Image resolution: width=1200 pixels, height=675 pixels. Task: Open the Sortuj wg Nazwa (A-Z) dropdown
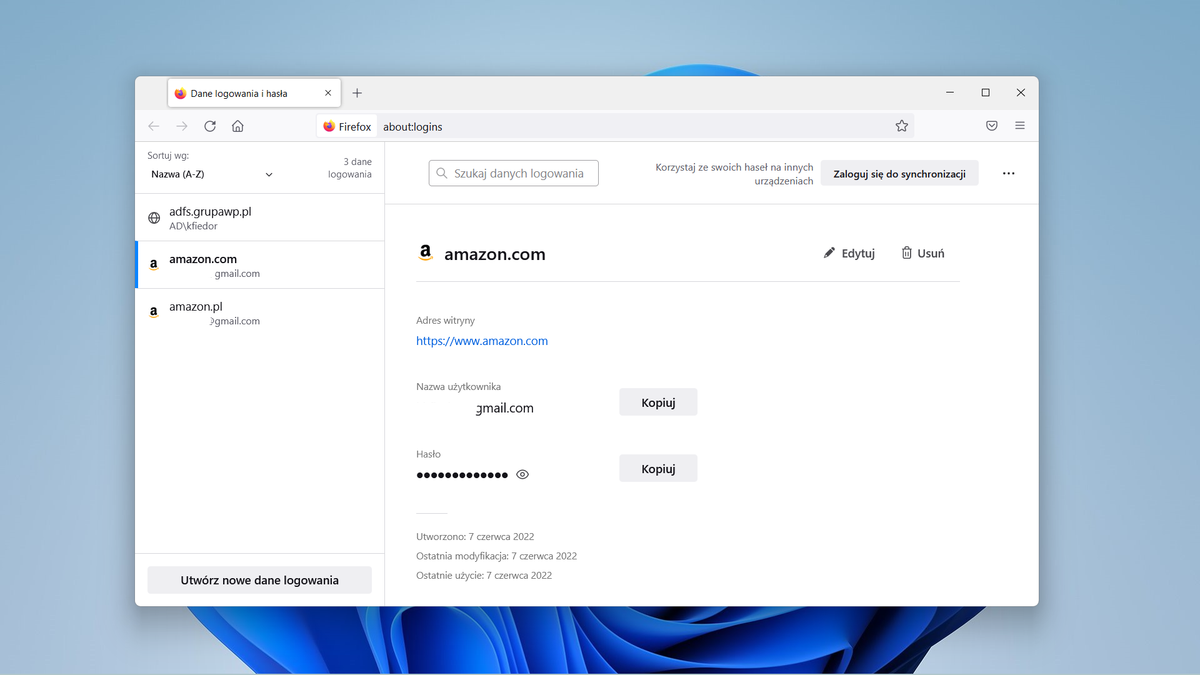click(x=210, y=173)
